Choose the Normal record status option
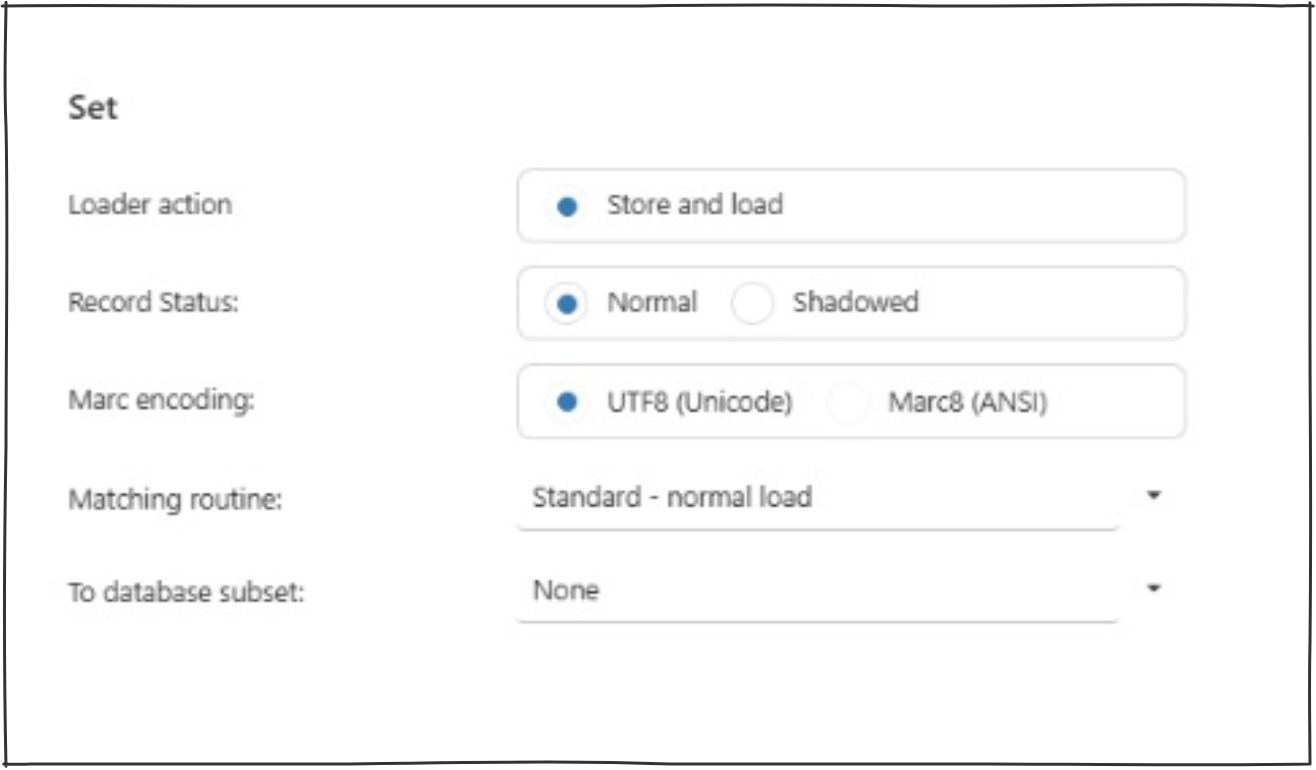The image size is (1316, 770). 566,304
